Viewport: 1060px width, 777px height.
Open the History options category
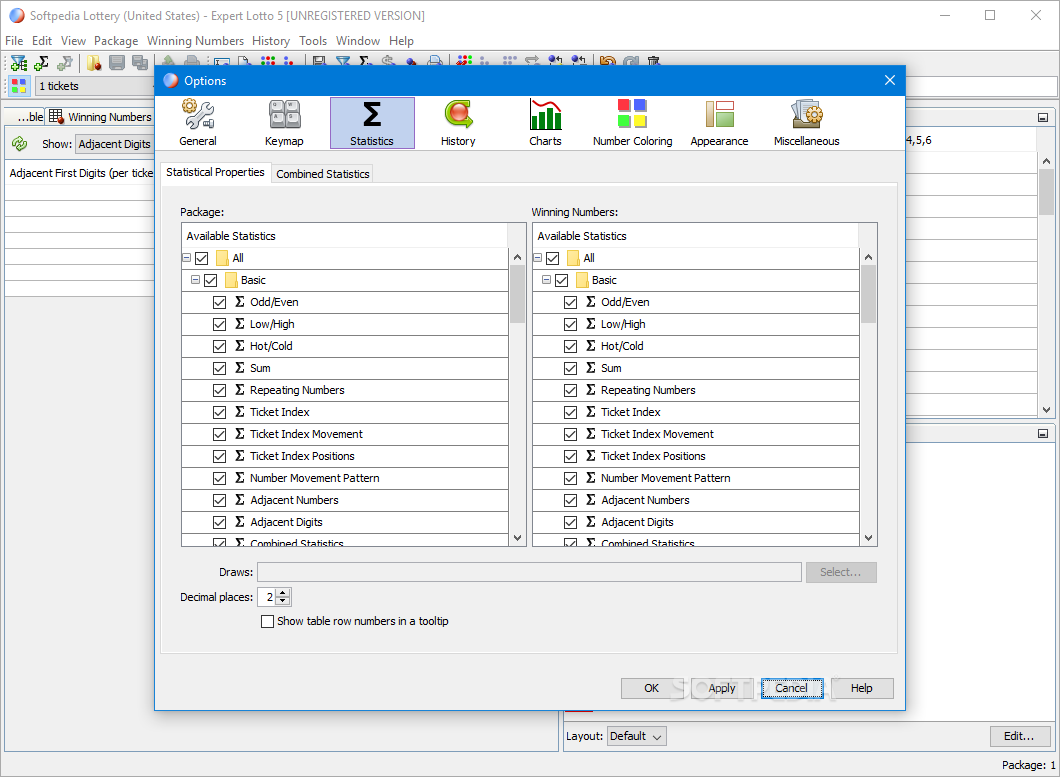(x=458, y=122)
